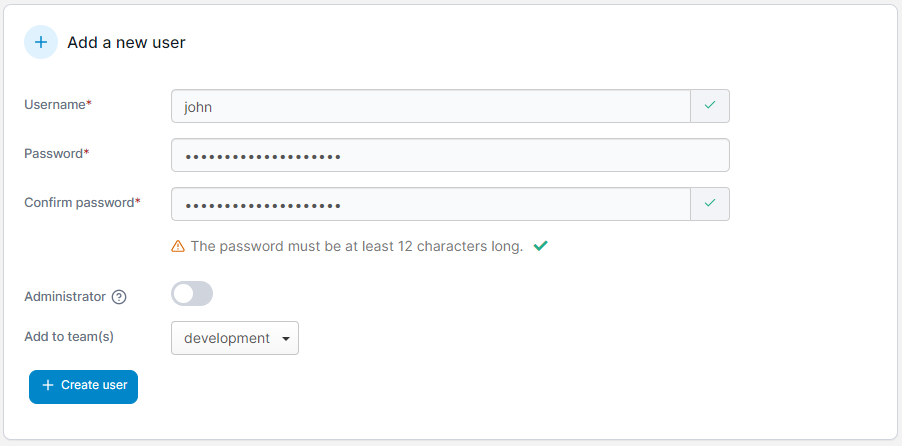Click the green tick after password length message

click(x=540, y=246)
